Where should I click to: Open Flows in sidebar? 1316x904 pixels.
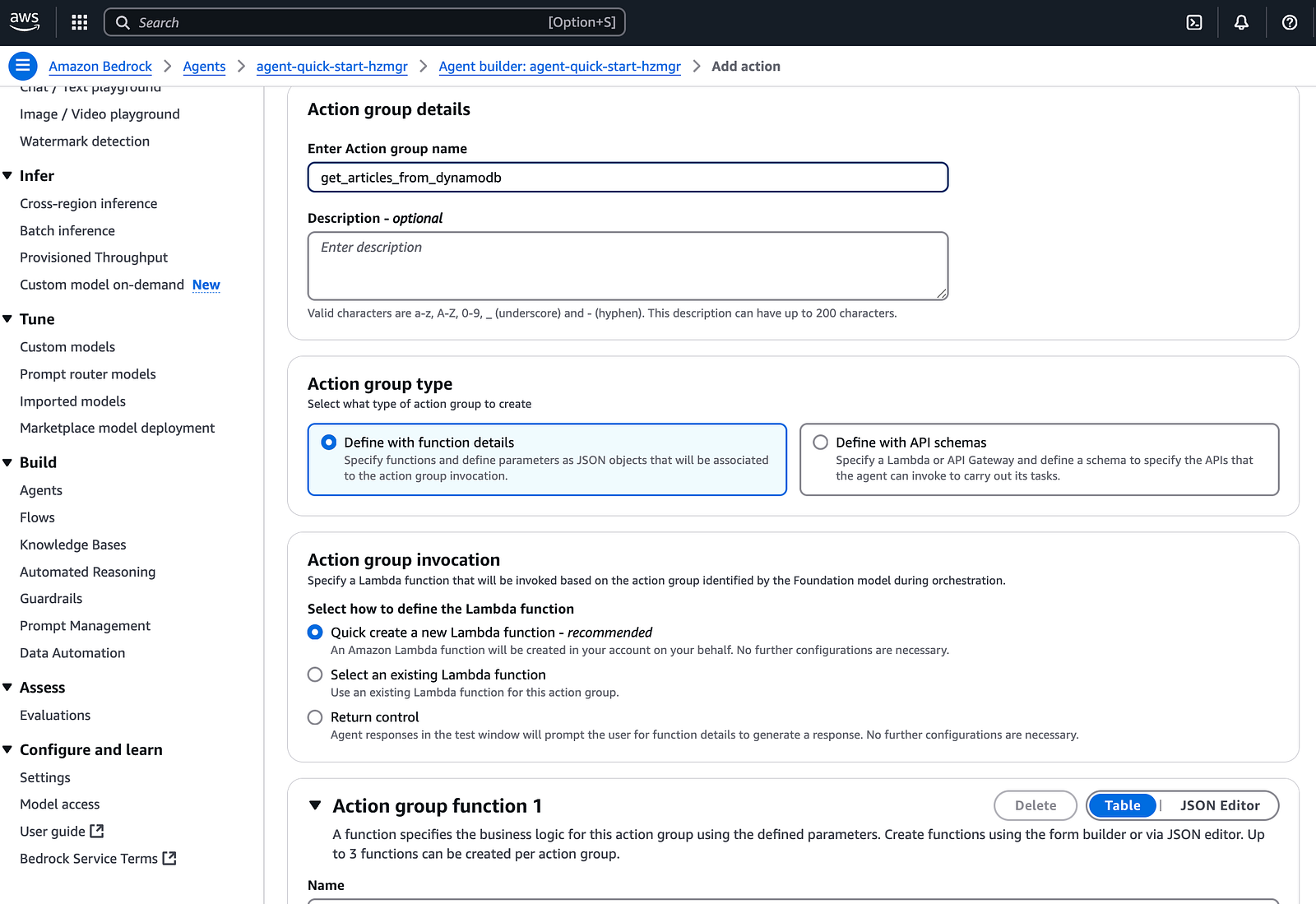pyautogui.click(x=37, y=517)
